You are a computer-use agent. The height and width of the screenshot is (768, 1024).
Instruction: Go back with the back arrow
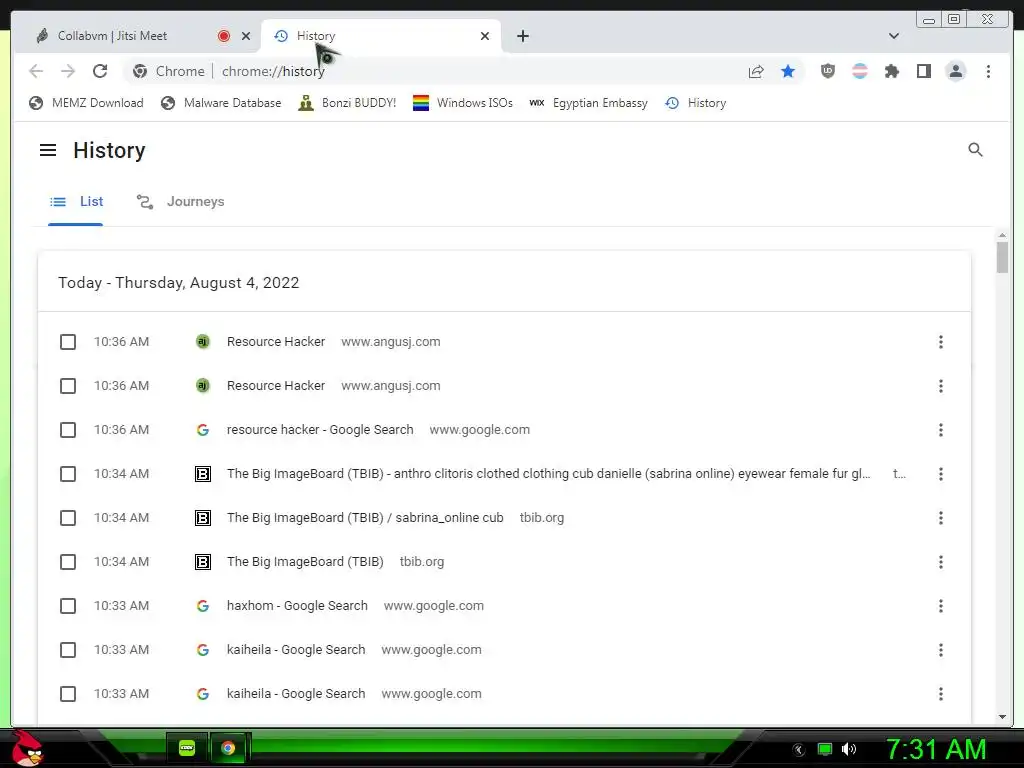click(36, 71)
